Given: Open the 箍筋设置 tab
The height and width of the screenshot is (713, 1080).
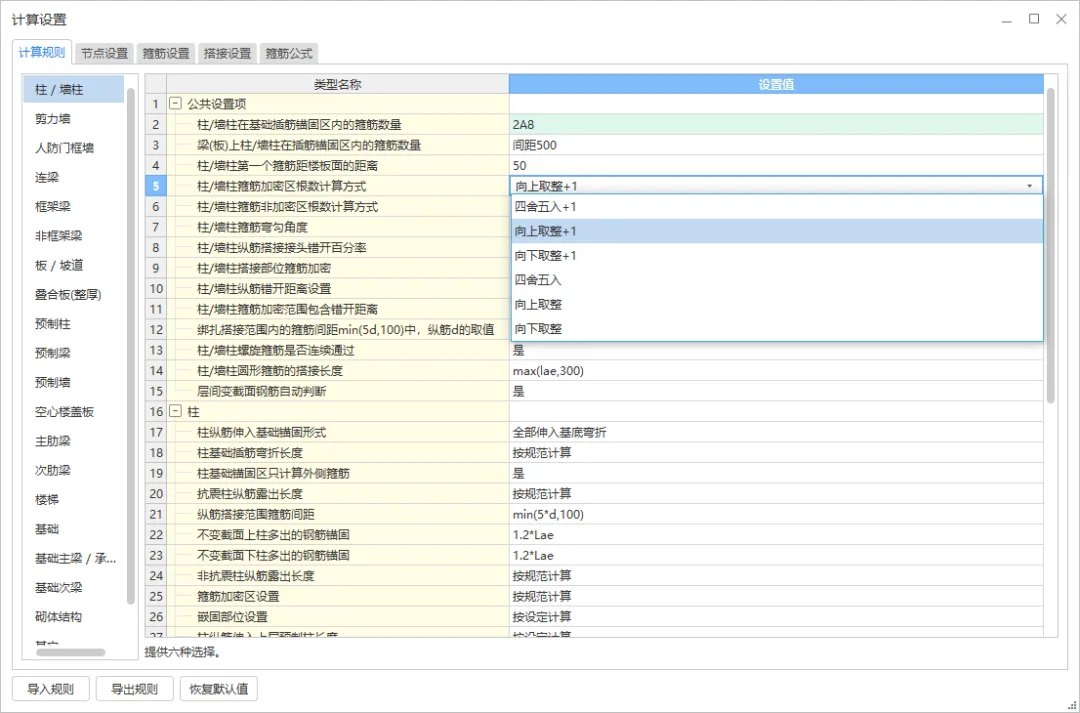Looking at the screenshot, I should pos(166,54).
